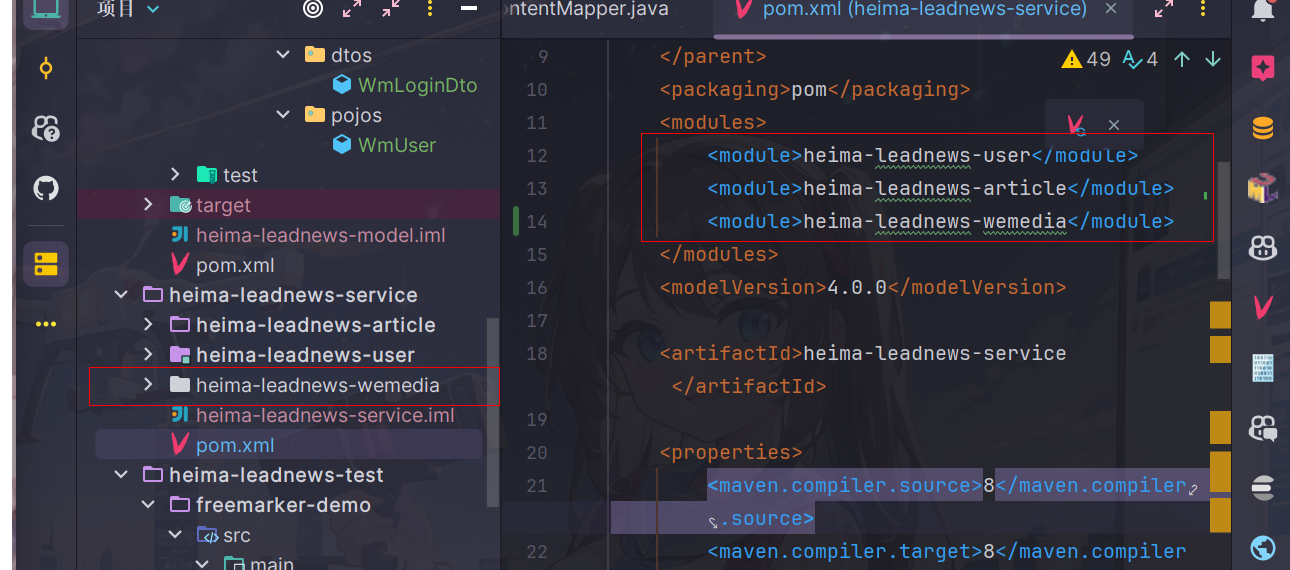Hide the project panel with minus icon
1290x570 pixels.
(x=469, y=9)
